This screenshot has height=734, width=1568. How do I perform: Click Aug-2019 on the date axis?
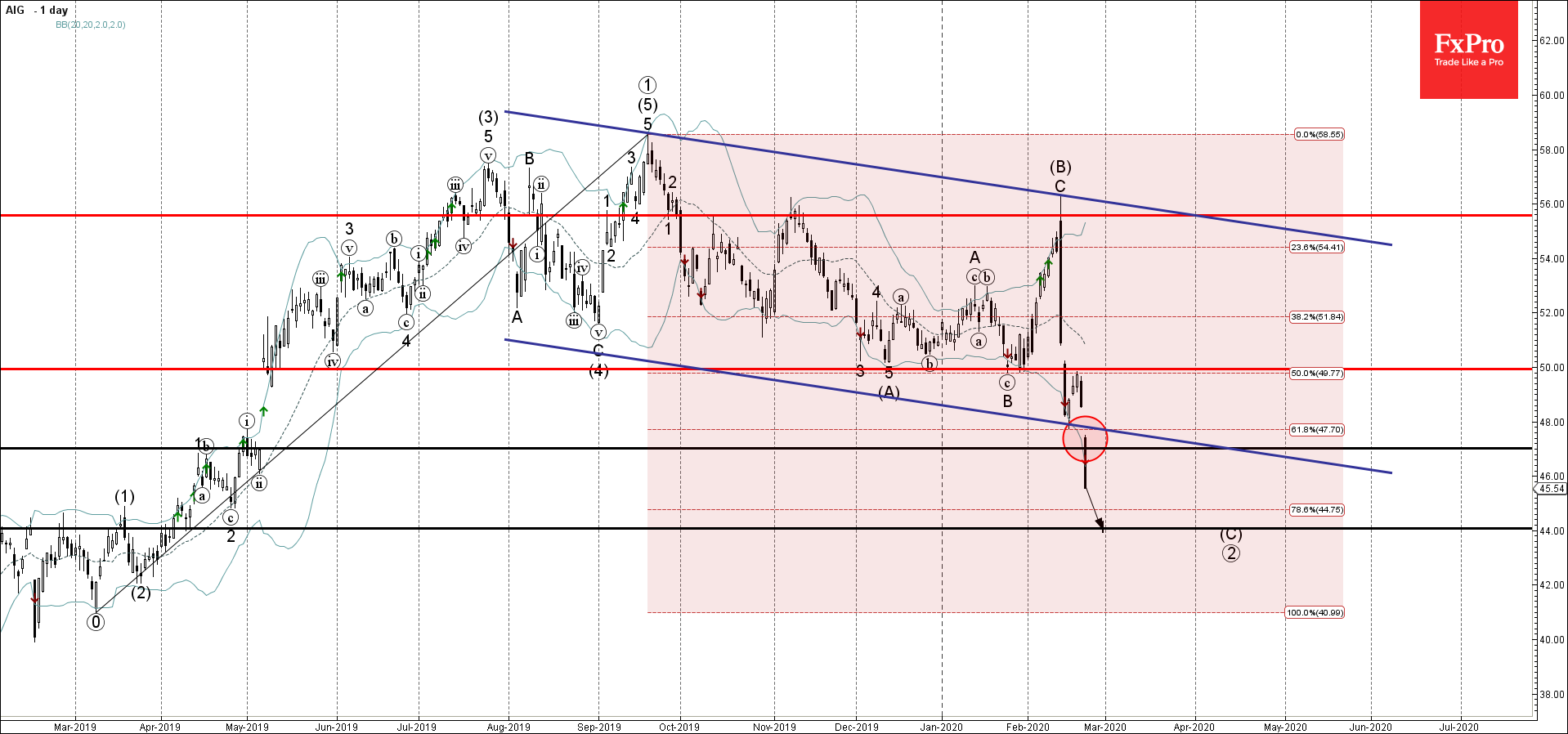[x=508, y=727]
